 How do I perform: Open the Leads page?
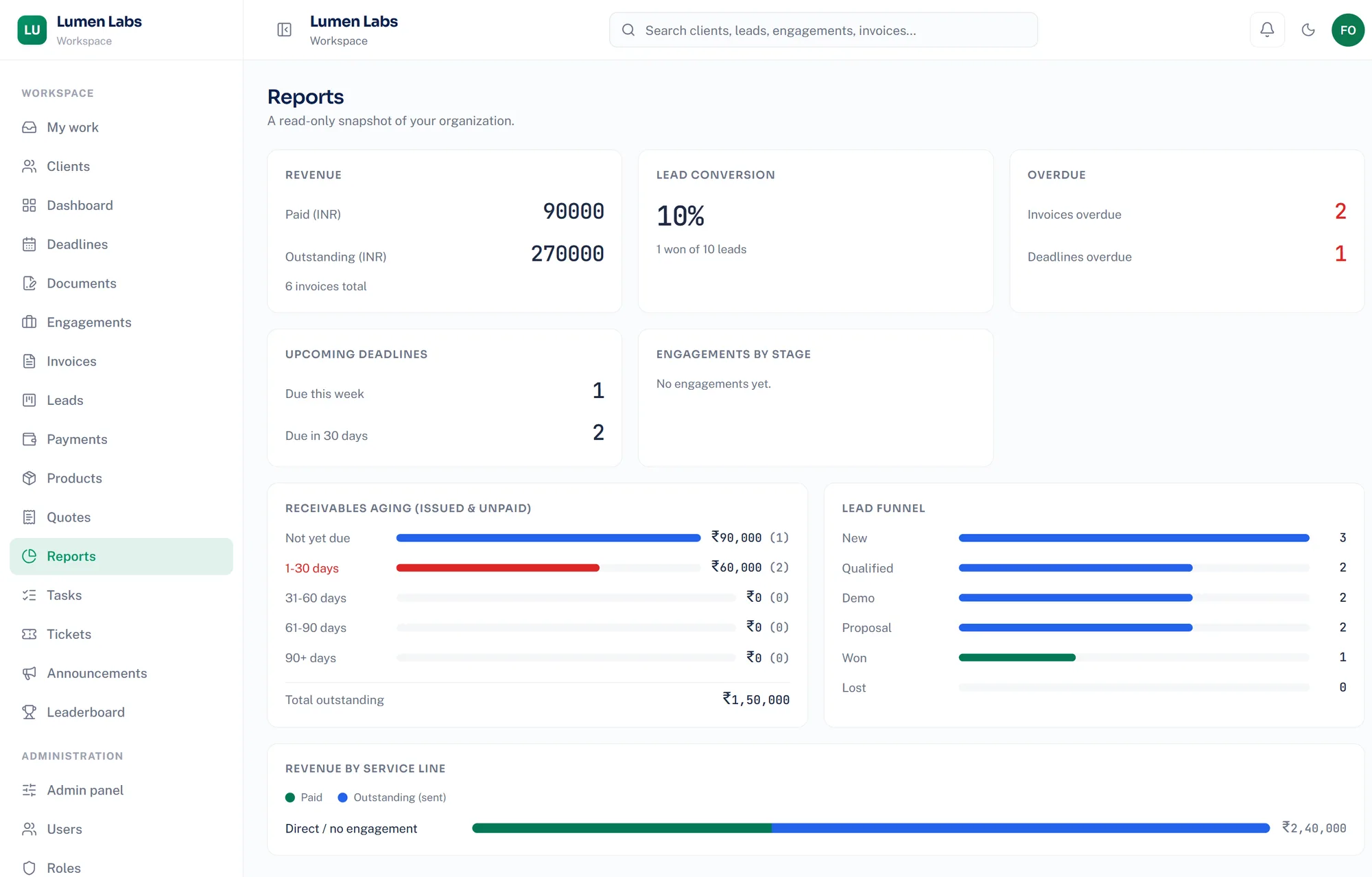(121, 401)
